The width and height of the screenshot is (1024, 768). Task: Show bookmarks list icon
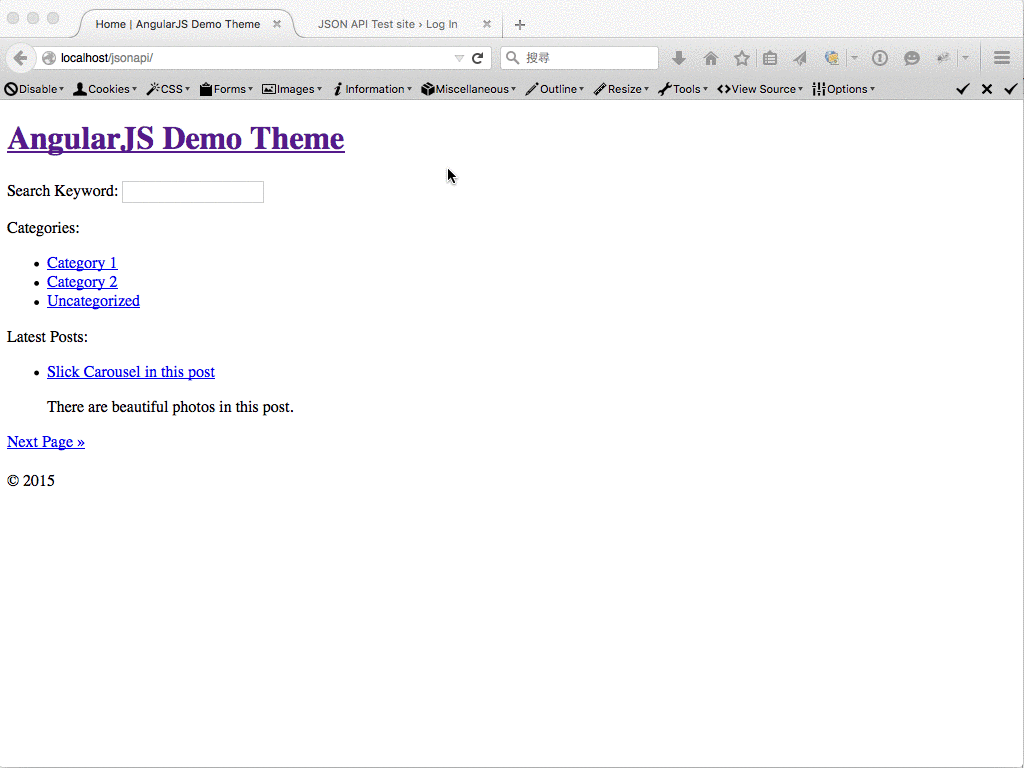tap(770, 58)
